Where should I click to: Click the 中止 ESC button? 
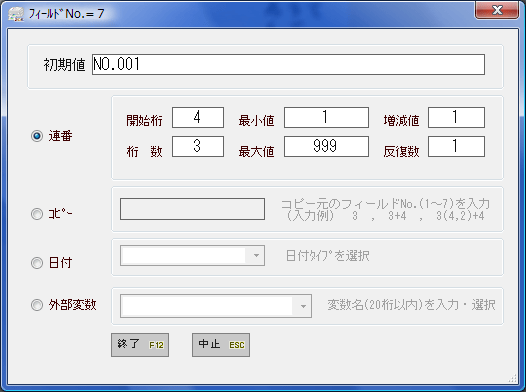tap(221, 345)
